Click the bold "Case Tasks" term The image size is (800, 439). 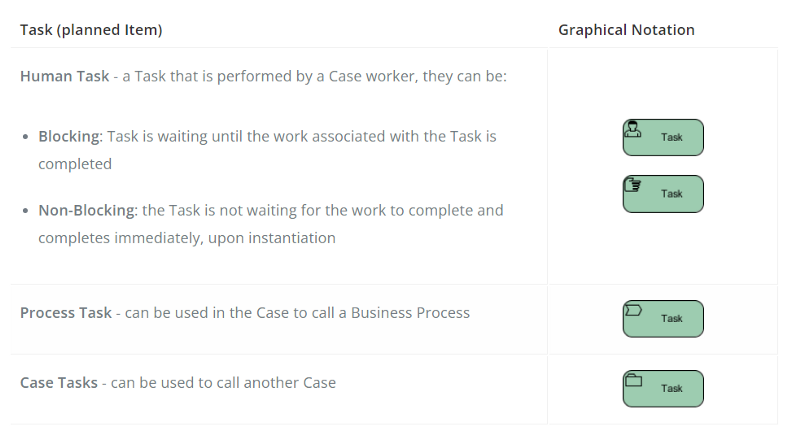click(x=59, y=383)
